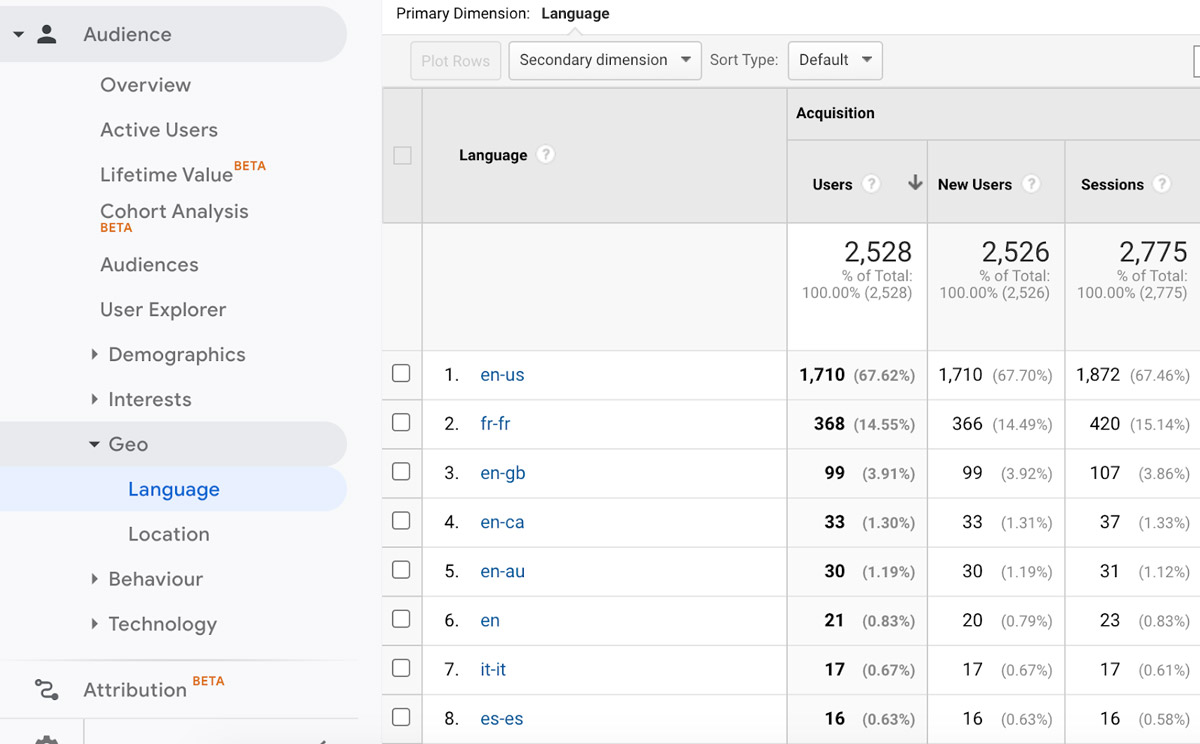Select Location under Geo
The width and height of the screenshot is (1200, 744).
(169, 534)
